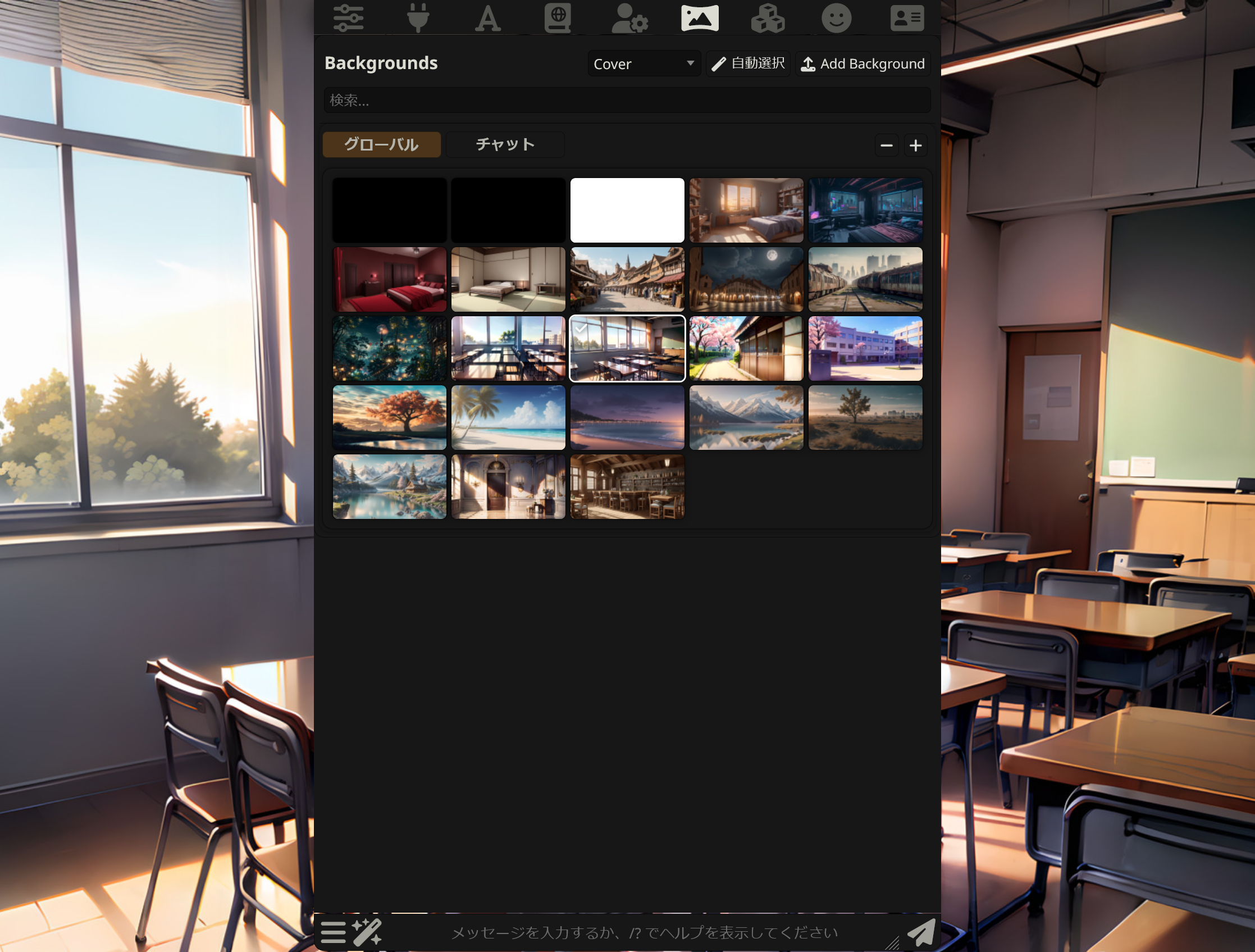Open AI response configuration sliders icon
The width and height of the screenshot is (1255, 952).
point(348,18)
